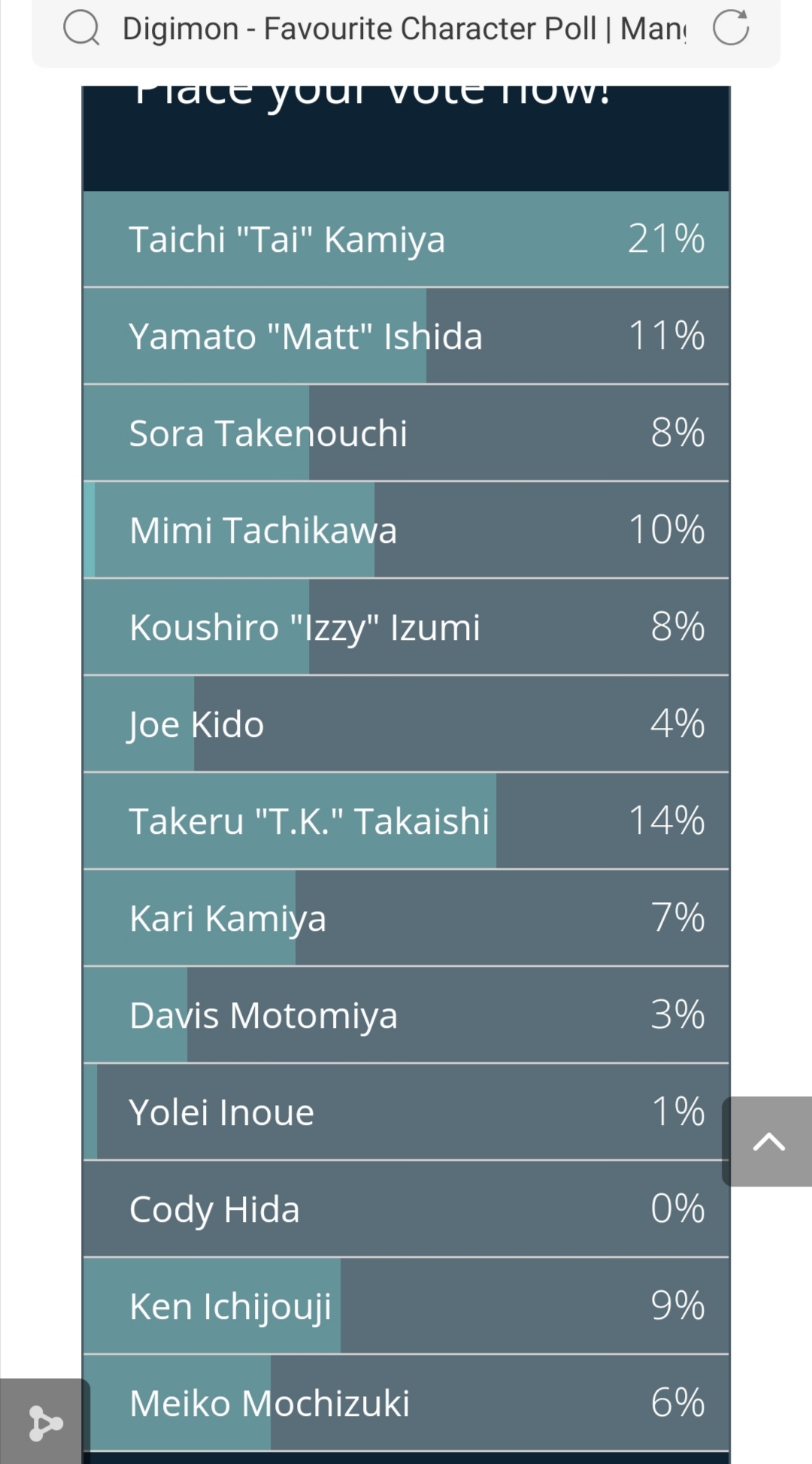This screenshot has width=812, height=1464.
Task: Reload the page with refresh icon
Action: (730, 28)
